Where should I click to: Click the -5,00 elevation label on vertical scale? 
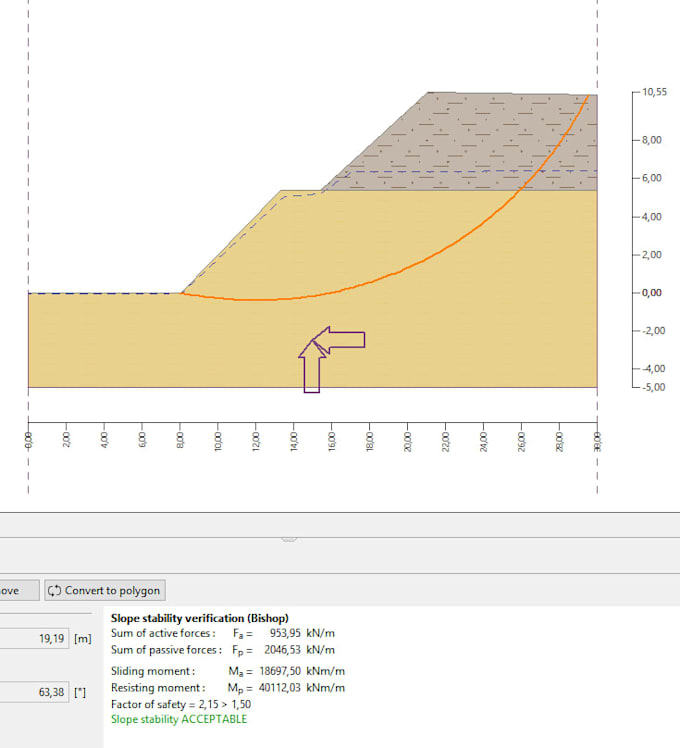pyautogui.click(x=653, y=387)
